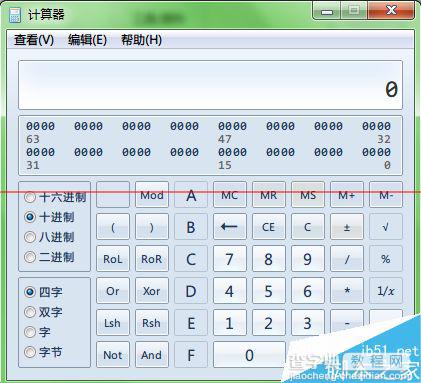This screenshot has width=421, height=383.
Task: Click the CE clear entry button
Action: coord(269,227)
